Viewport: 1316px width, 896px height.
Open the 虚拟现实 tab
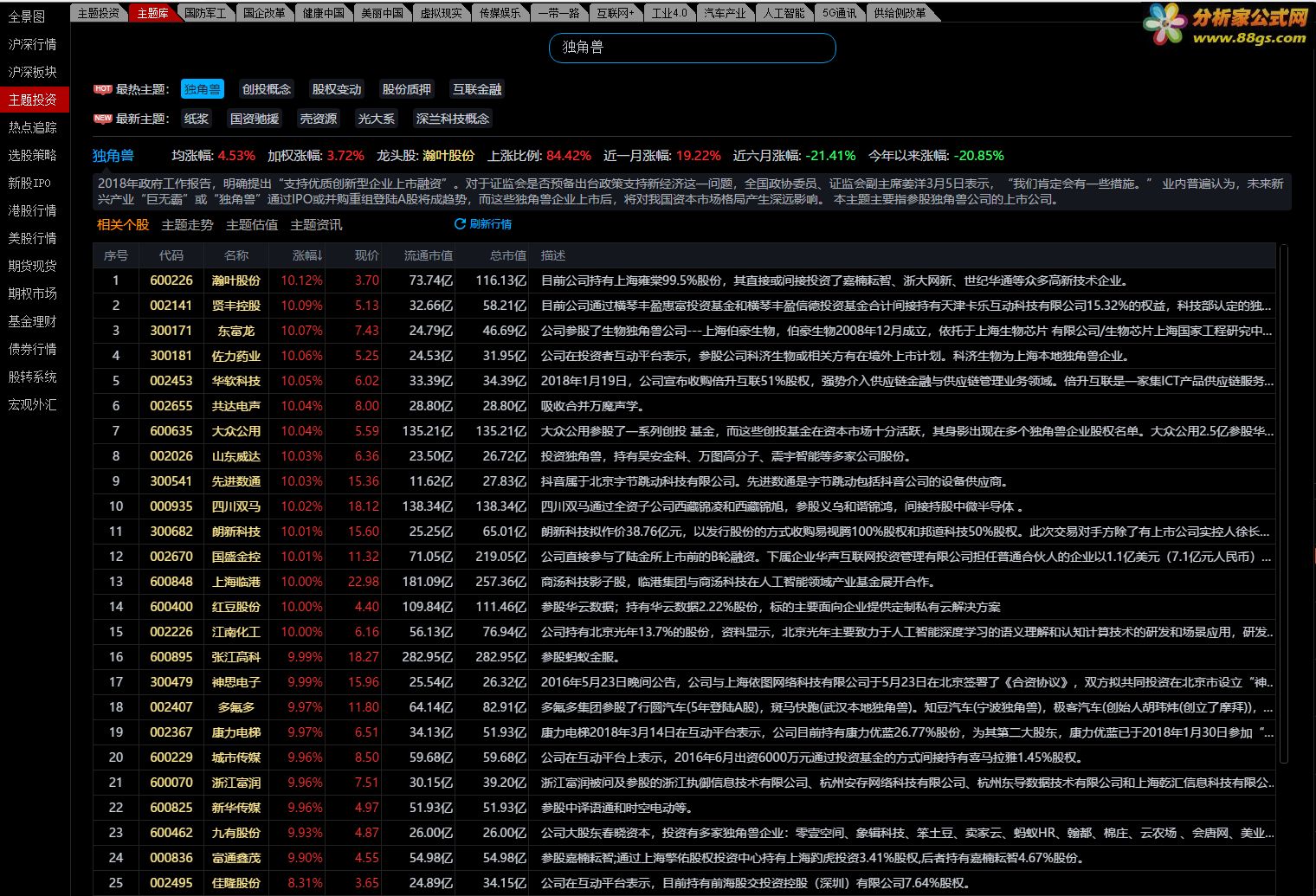pos(441,13)
